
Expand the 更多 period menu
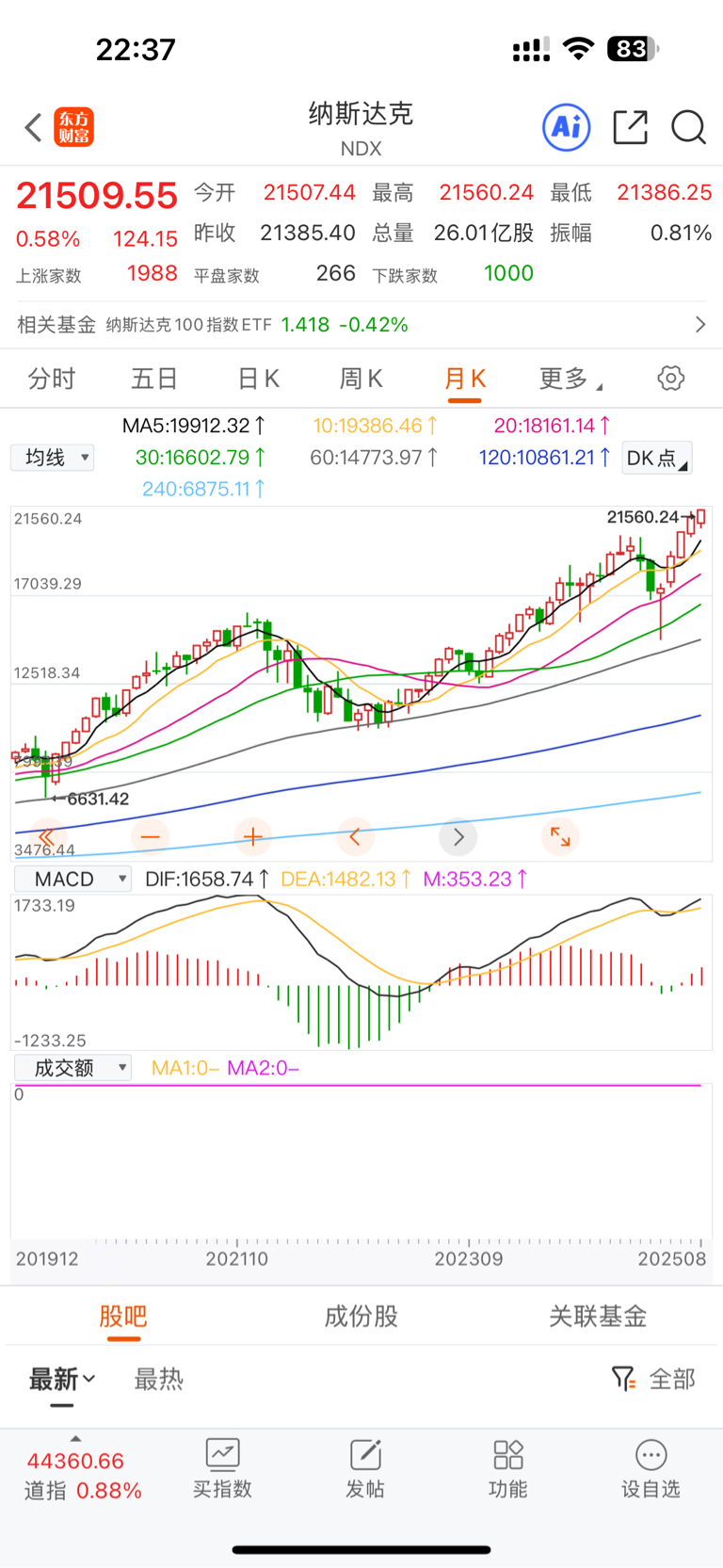(570, 379)
